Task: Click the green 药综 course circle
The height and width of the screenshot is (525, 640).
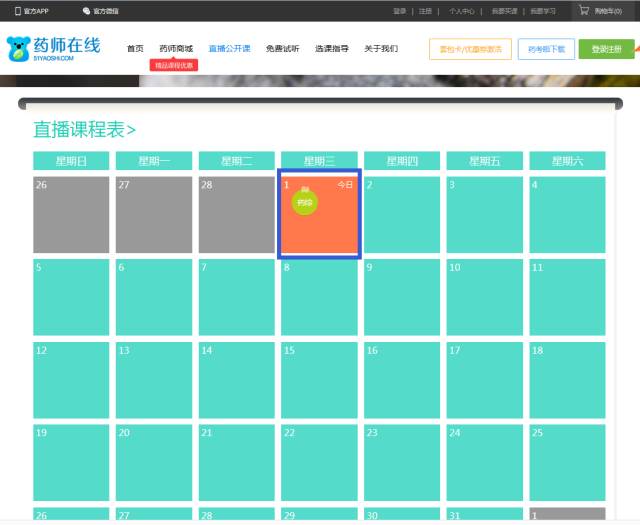Action: point(304,202)
